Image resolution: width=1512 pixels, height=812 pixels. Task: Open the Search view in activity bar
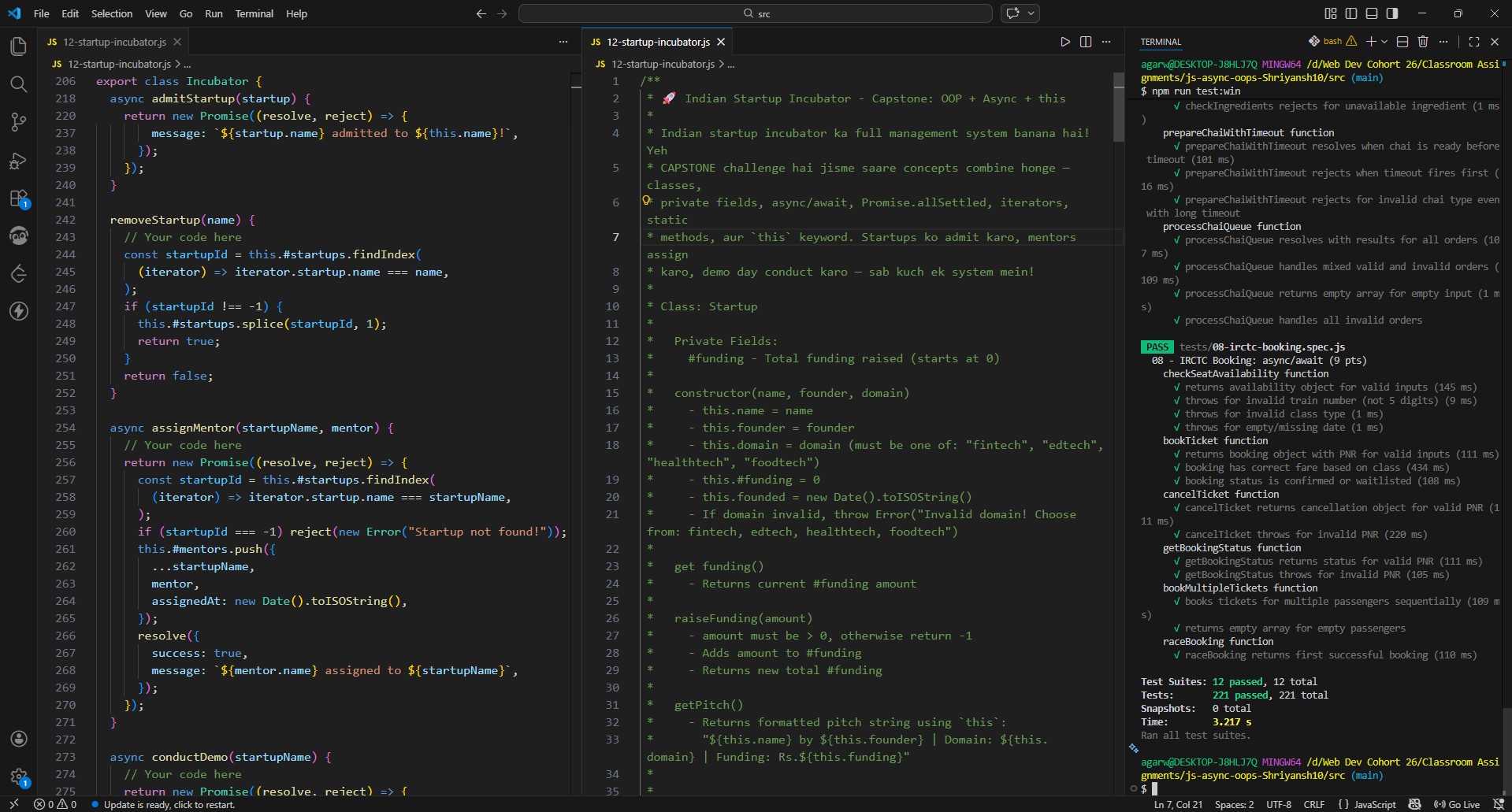(18, 84)
